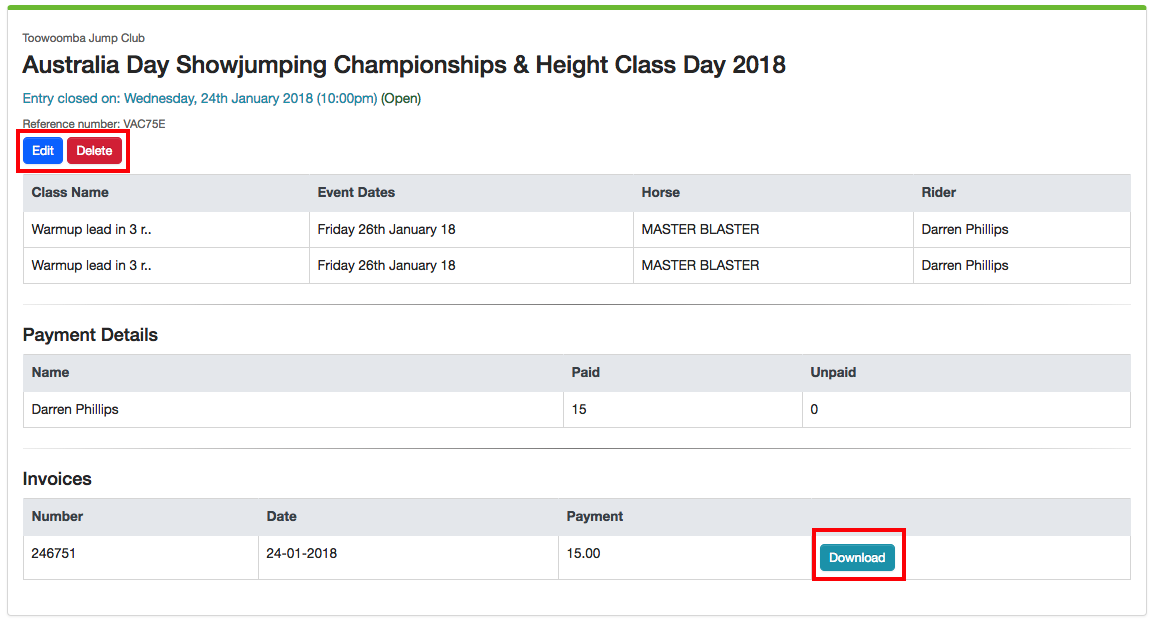Click the Invoices section heading

[x=57, y=479]
